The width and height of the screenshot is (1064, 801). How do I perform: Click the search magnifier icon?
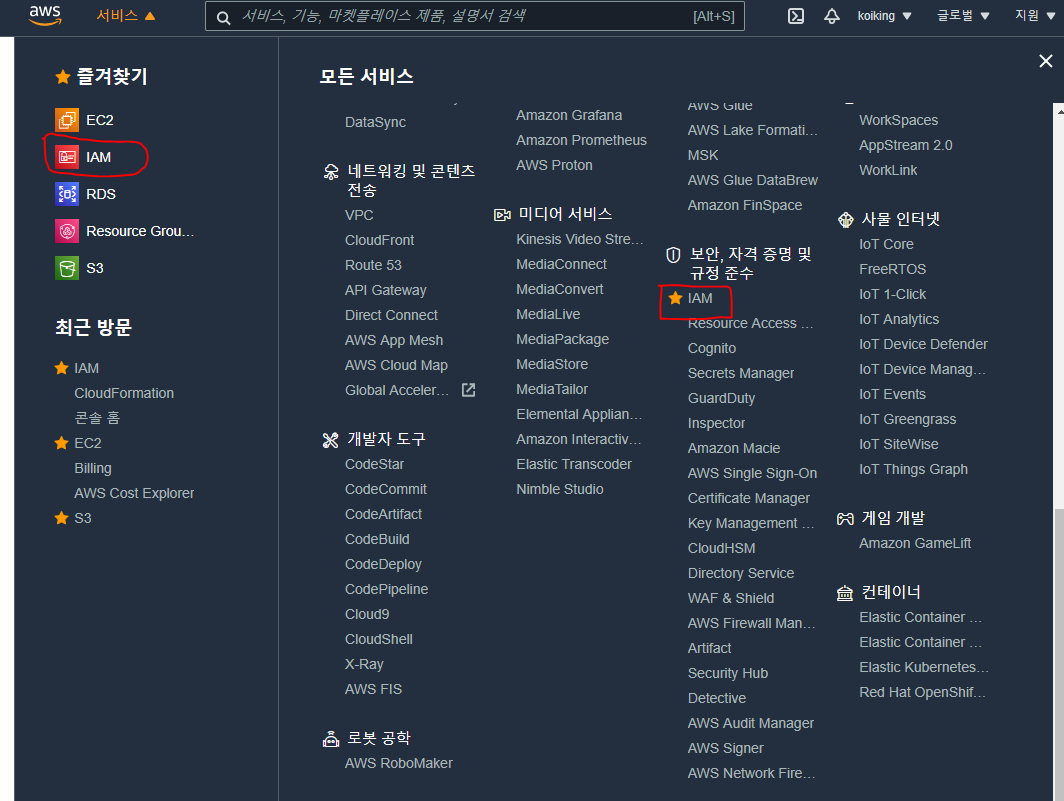coord(223,17)
